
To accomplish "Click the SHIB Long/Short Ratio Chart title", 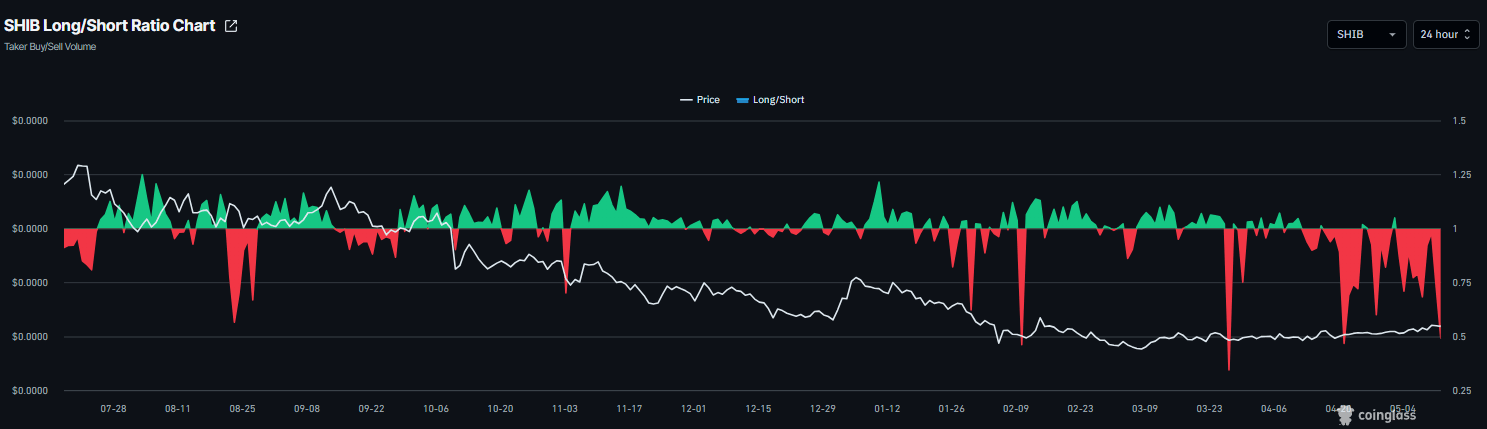I will pyautogui.click(x=110, y=26).
